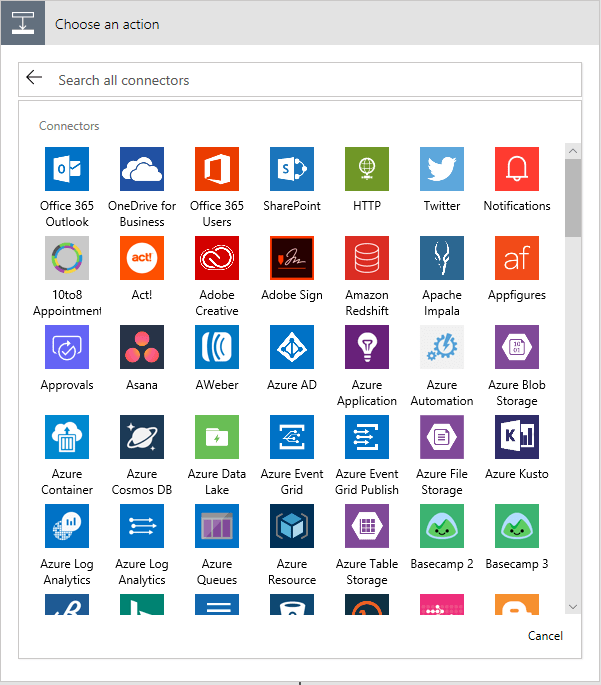Viewport: 601px width, 685px height.
Task: Open the Azure Container connector
Action: click(67, 437)
